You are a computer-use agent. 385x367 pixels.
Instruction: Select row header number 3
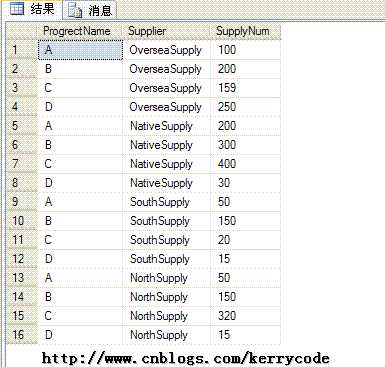tap(22, 88)
